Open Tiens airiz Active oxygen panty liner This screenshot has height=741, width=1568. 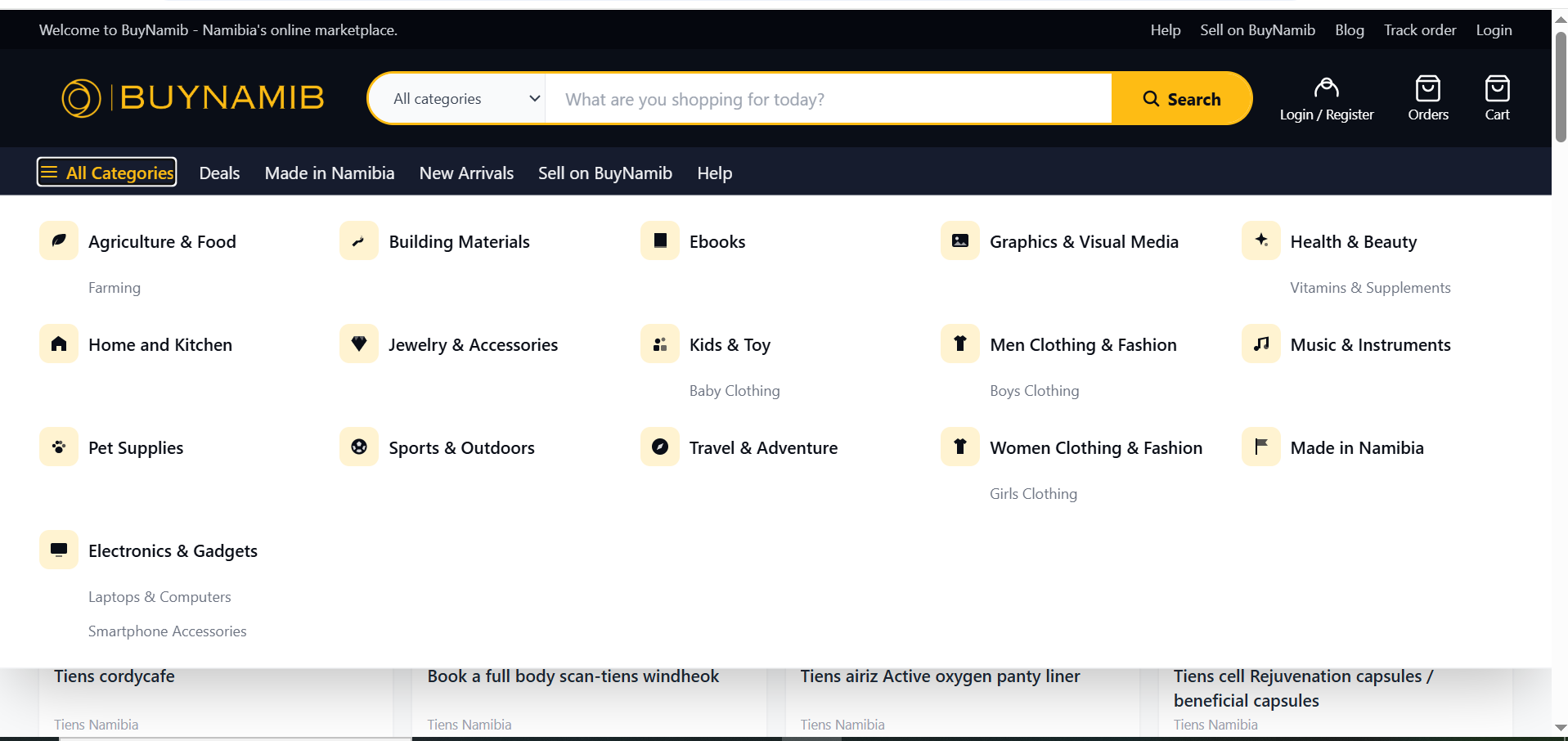[940, 676]
